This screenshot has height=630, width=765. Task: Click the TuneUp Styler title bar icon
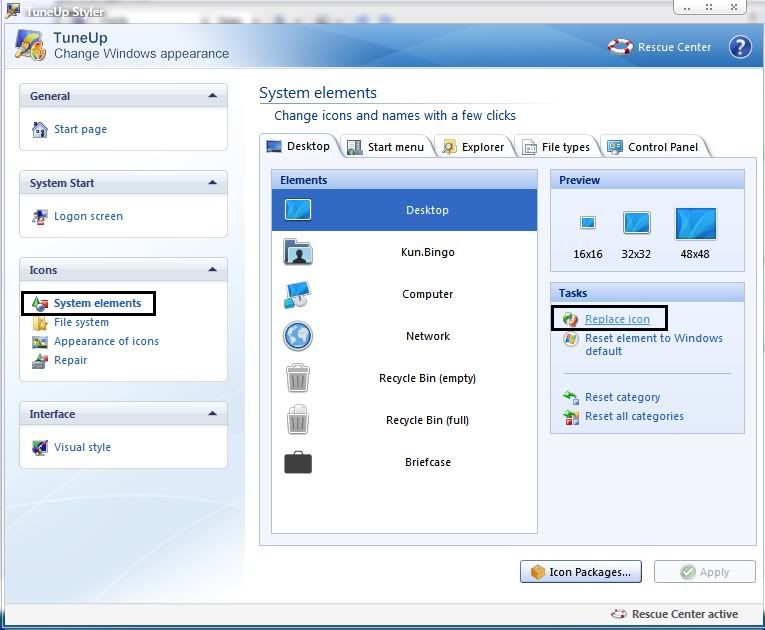[x=13, y=10]
